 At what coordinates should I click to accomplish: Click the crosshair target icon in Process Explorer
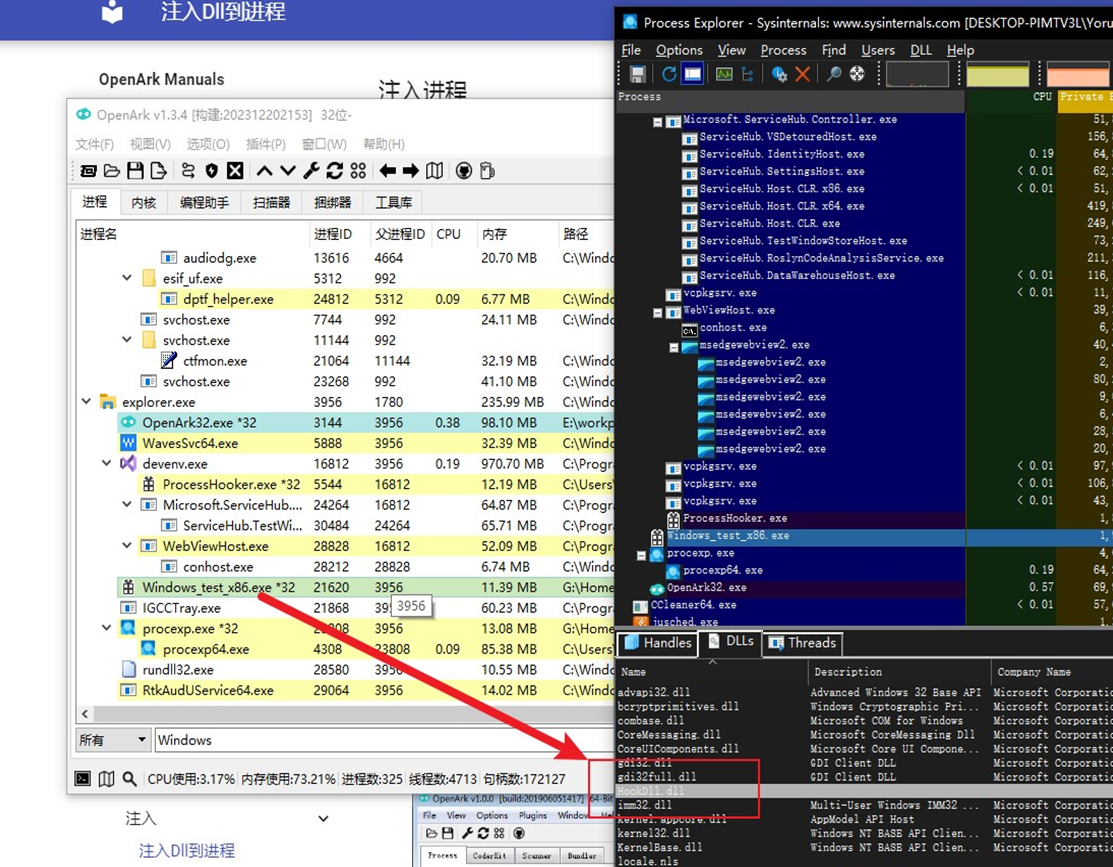[x=857, y=74]
